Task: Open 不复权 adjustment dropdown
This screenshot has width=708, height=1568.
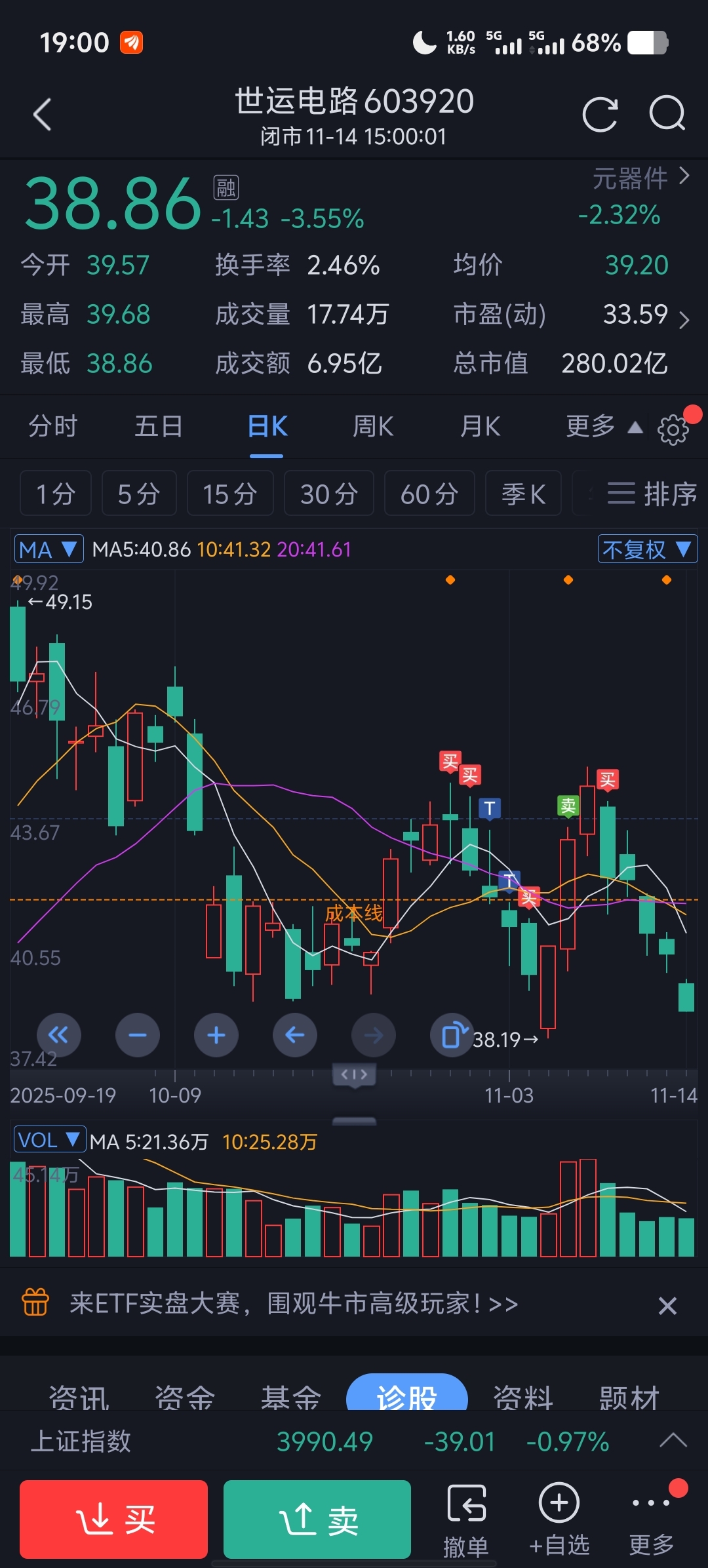Action: (x=648, y=549)
